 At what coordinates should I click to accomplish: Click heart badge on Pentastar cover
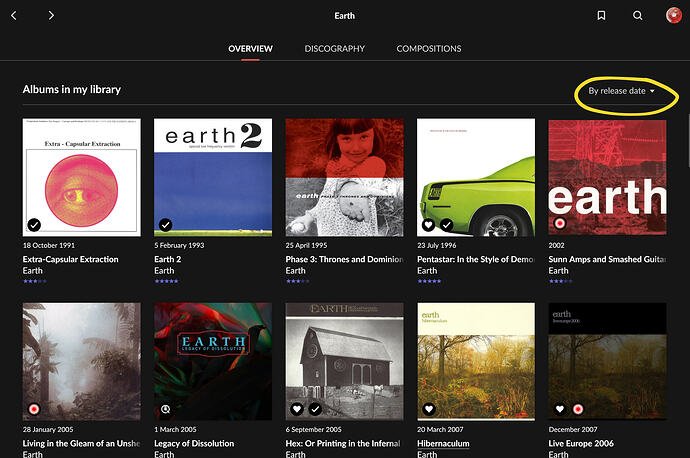(428, 225)
